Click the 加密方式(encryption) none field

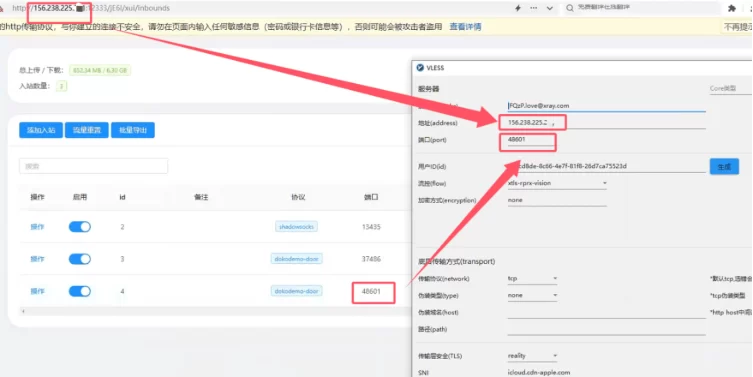557,200
